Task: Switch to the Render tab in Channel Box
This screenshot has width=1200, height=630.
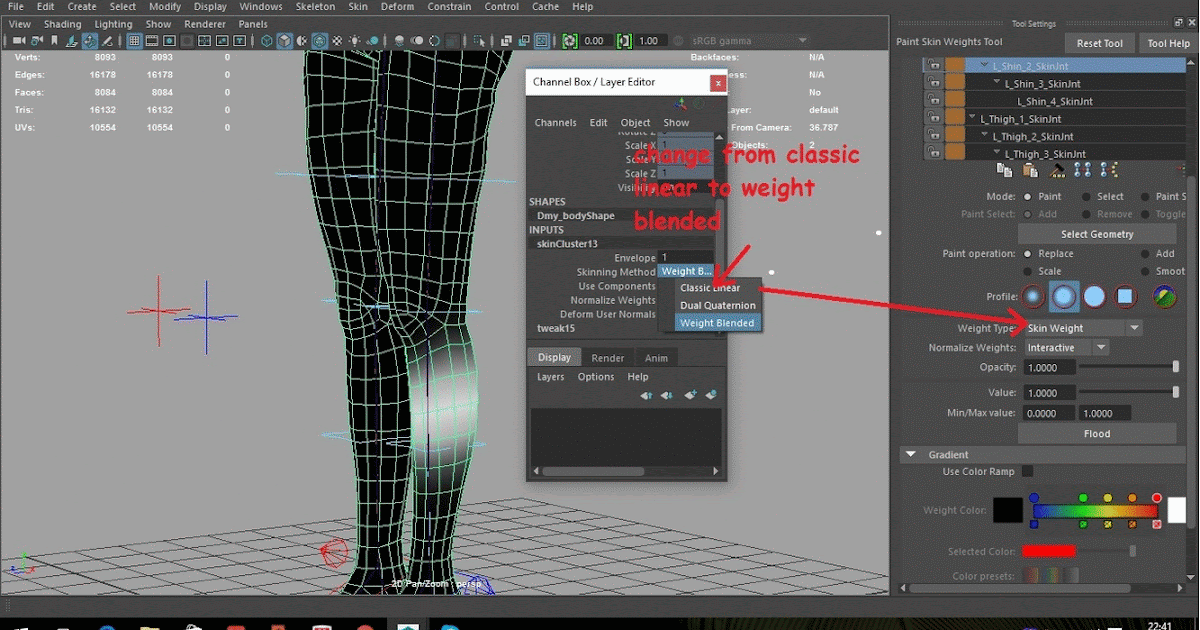Action: pos(607,357)
